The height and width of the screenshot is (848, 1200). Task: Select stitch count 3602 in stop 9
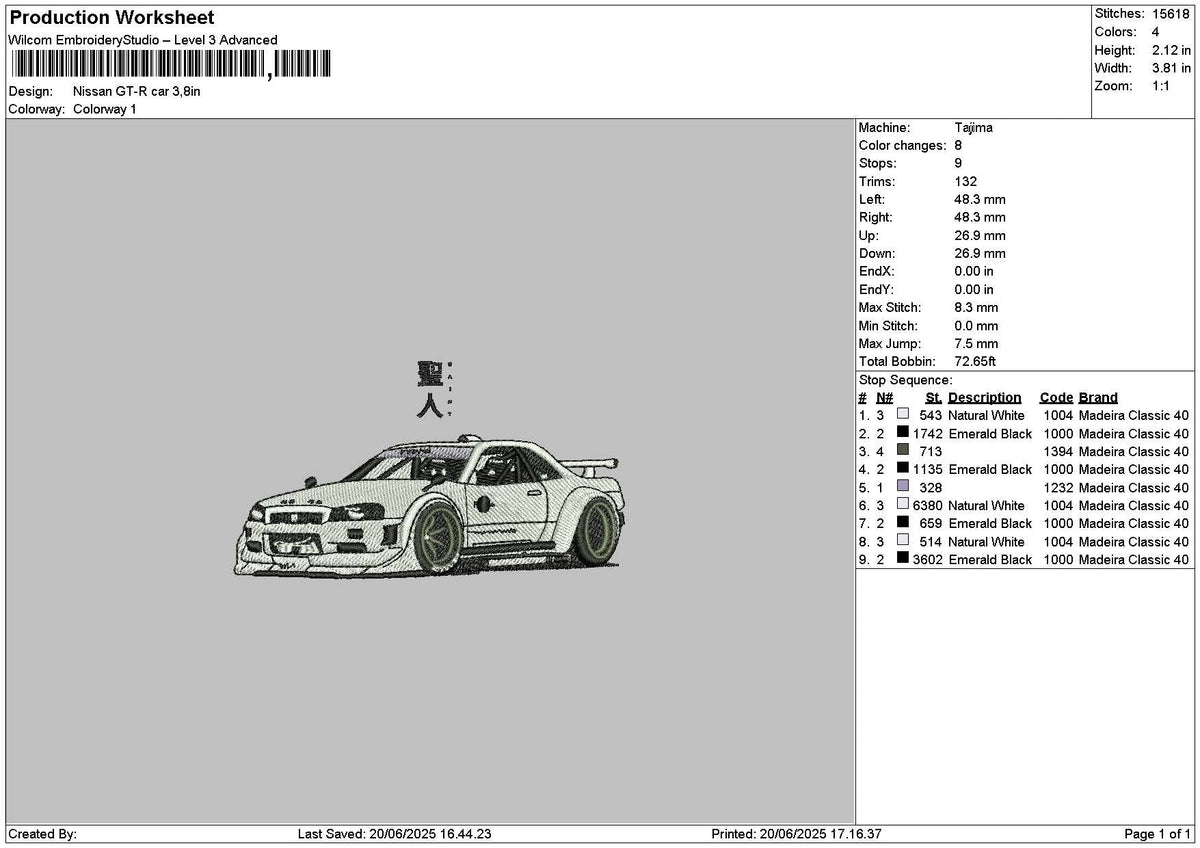point(927,560)
